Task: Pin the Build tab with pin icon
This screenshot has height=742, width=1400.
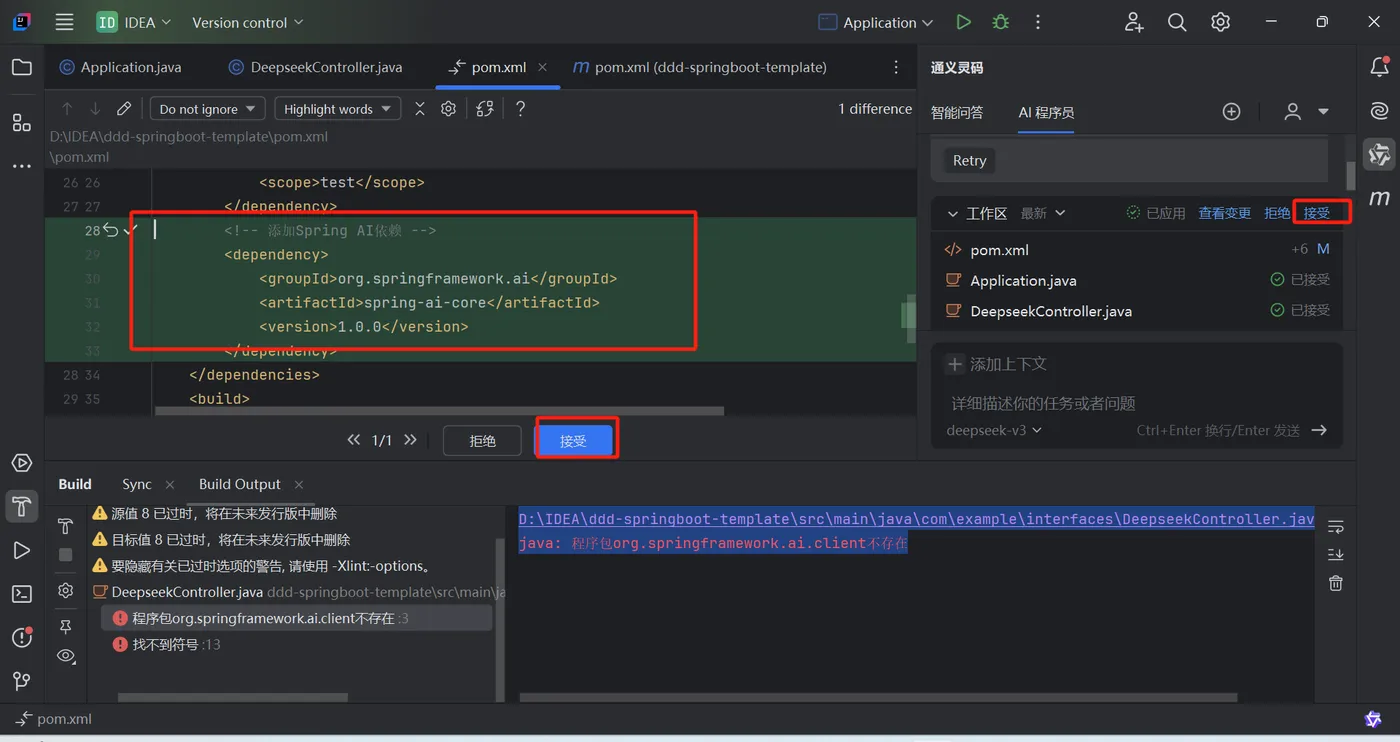Action: coord(66,626)
